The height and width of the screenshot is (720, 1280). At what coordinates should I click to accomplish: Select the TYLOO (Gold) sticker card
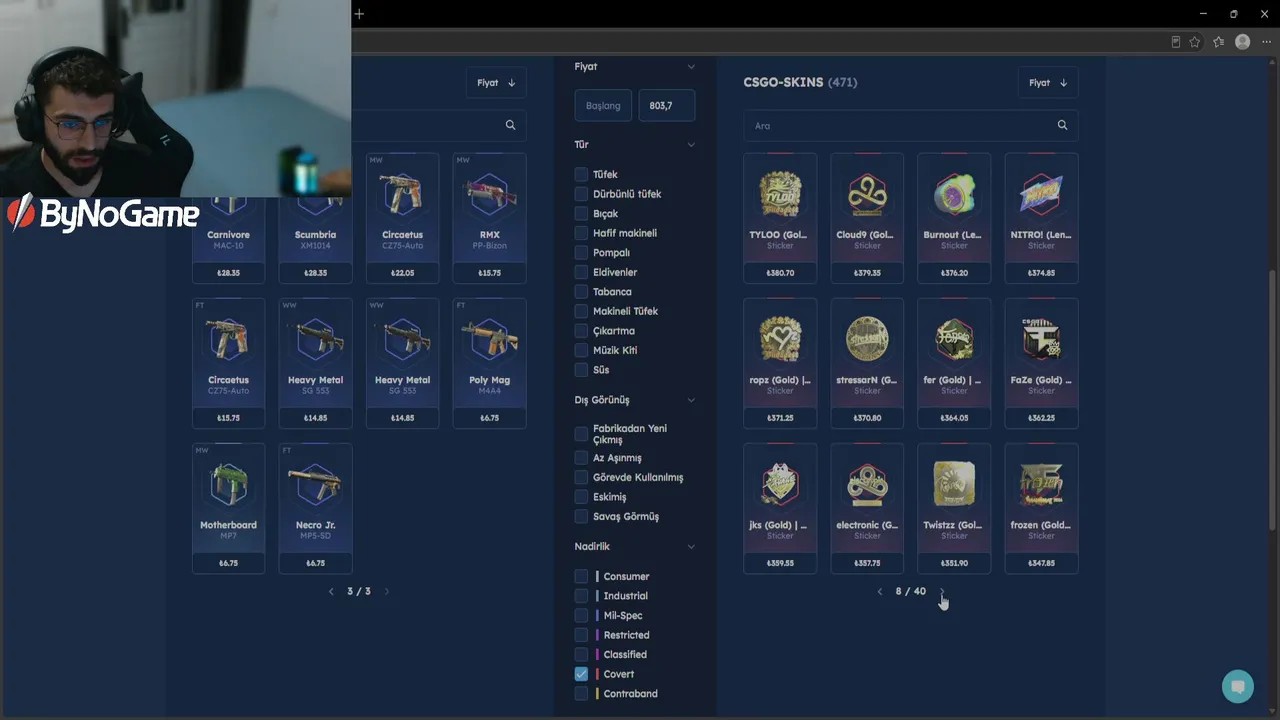tap(780, 218)
